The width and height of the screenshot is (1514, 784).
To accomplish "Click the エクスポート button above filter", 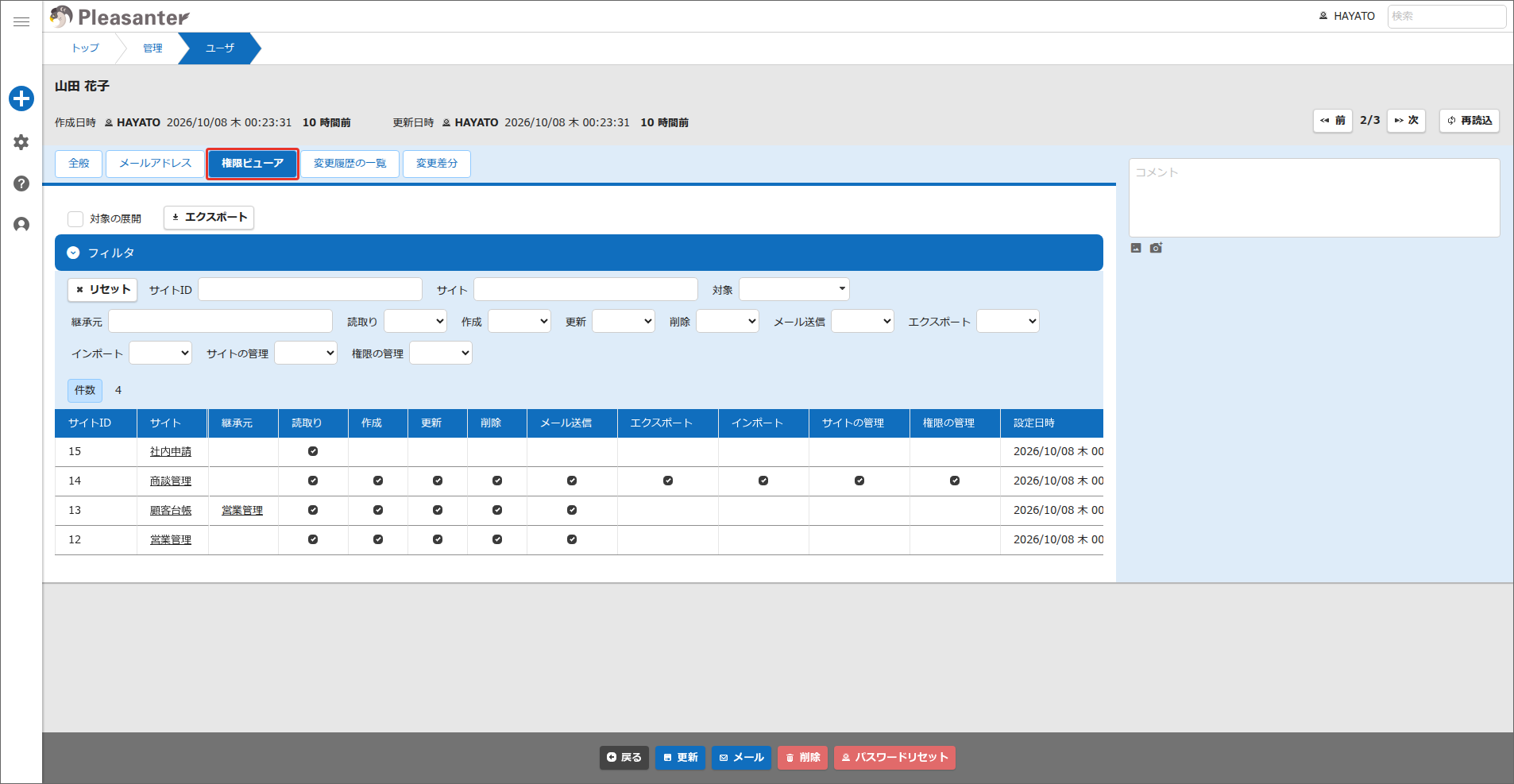I will tap(209, 218).
